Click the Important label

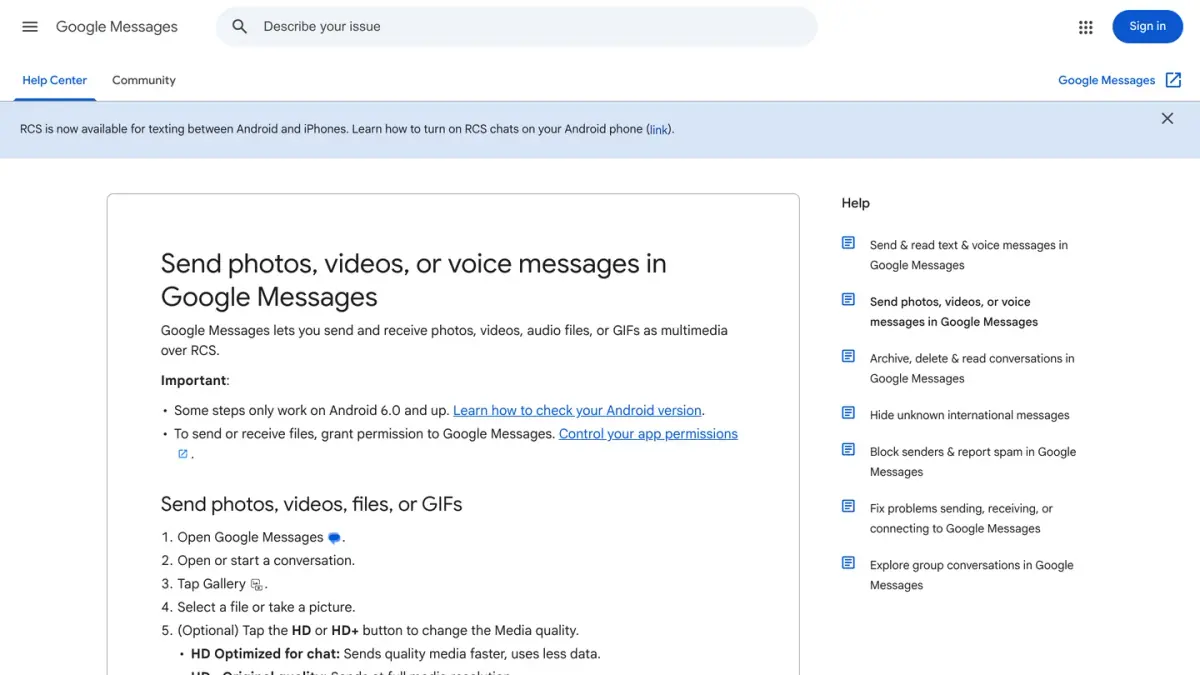[194, 380]
